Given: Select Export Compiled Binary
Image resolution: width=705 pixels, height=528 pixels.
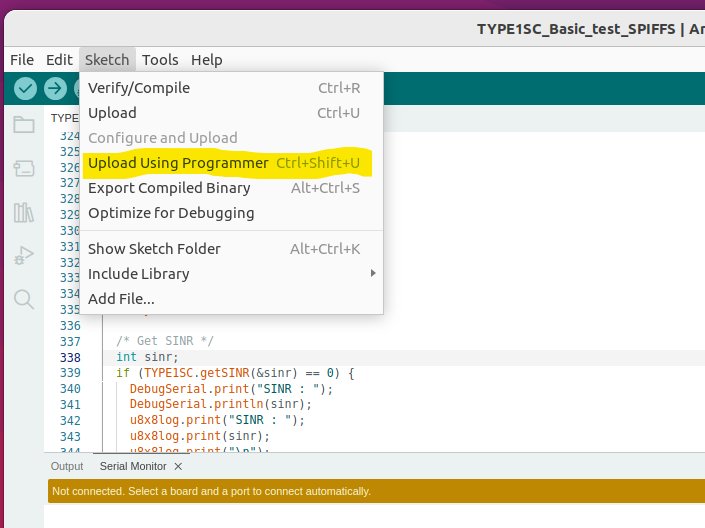Looking at the screenshot, I should 231,188.
